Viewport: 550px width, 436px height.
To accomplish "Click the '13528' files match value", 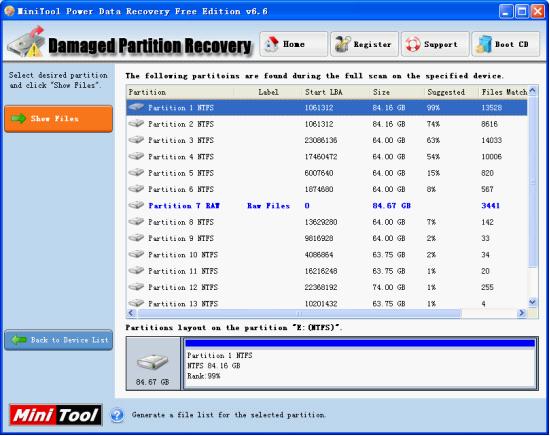I will [x=491, y=107].
